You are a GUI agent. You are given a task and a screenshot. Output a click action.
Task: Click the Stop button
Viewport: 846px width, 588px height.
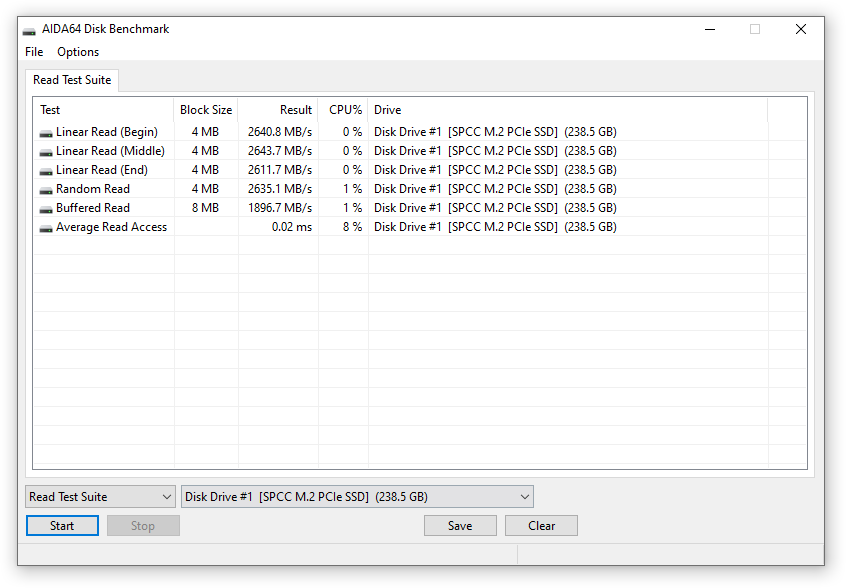click(143, 526)
